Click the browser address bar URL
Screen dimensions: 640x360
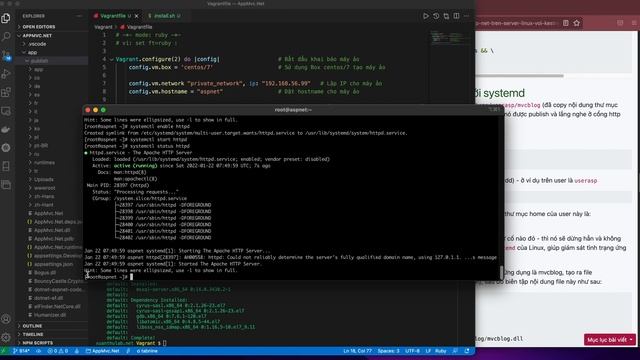tap(517, 23)
